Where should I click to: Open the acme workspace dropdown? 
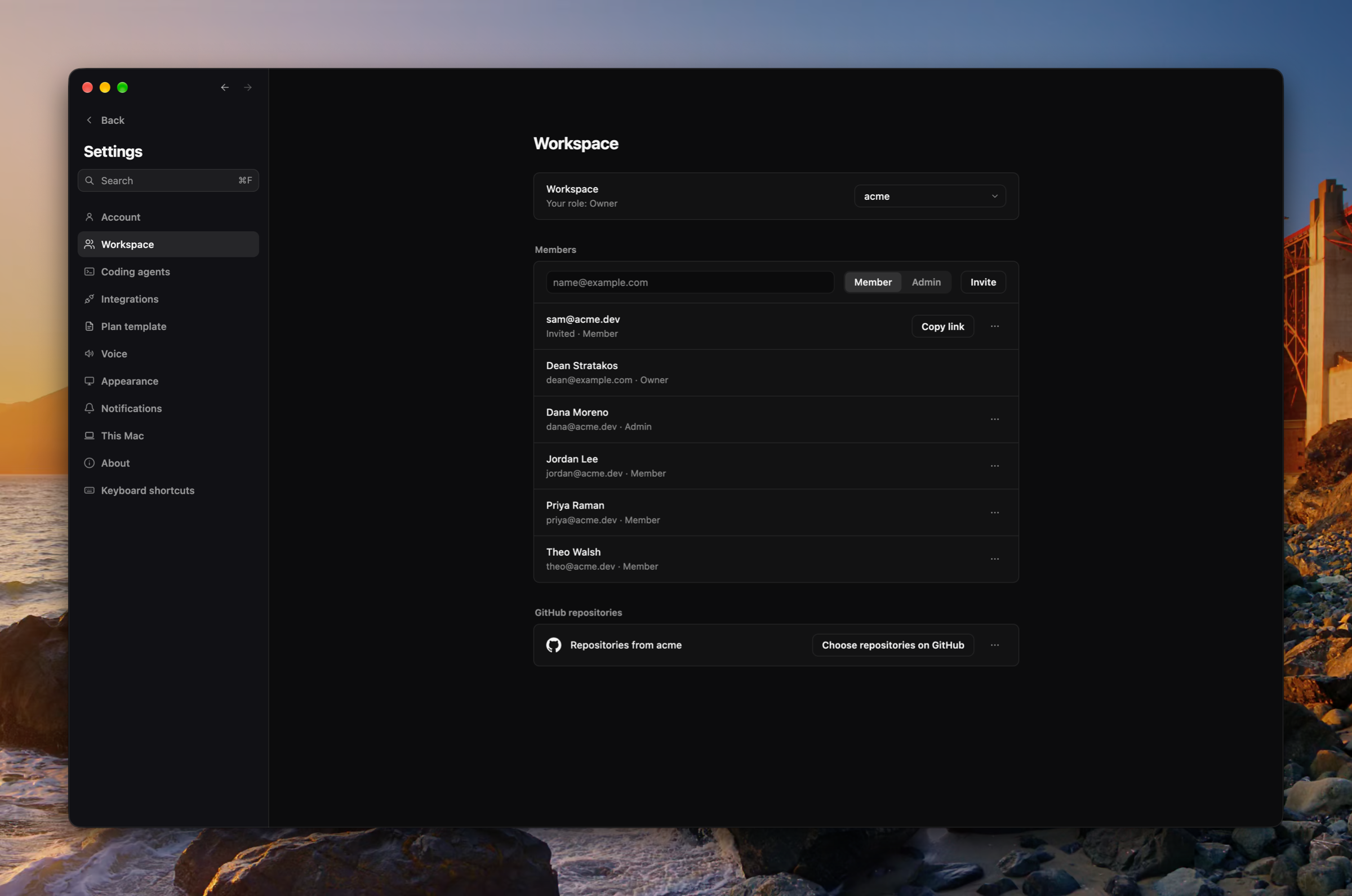[929, 196]
